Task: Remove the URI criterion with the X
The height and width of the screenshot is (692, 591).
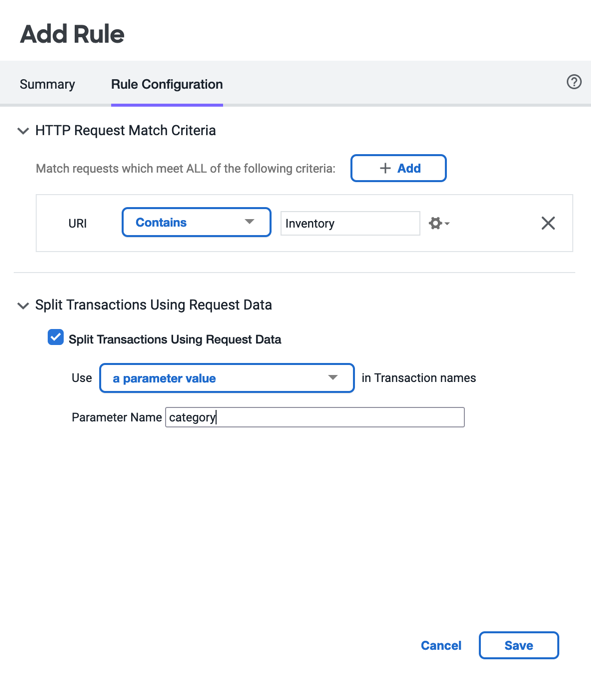Action: [548, 223]
